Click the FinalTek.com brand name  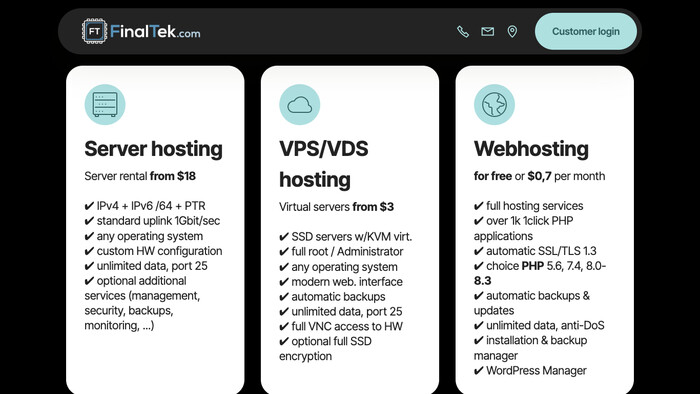(155, 31)
